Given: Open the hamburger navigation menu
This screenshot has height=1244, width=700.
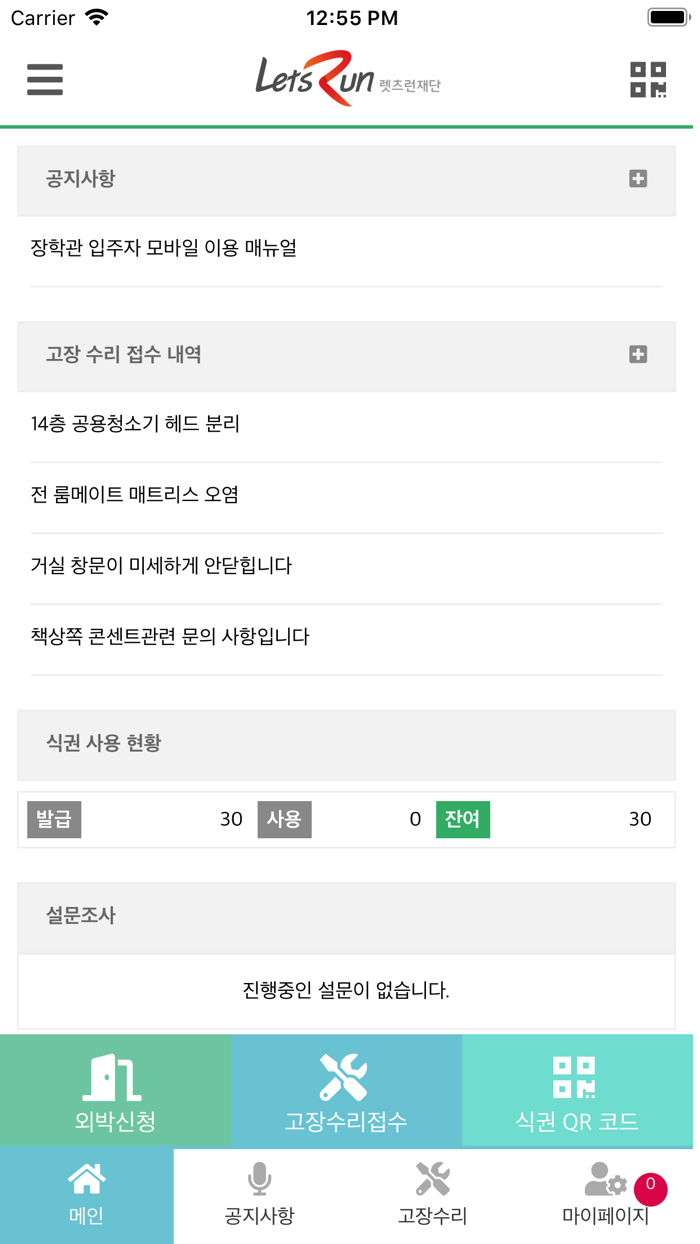Looking at the screenshot, I should pyautogui.click(x=44, y=80).
